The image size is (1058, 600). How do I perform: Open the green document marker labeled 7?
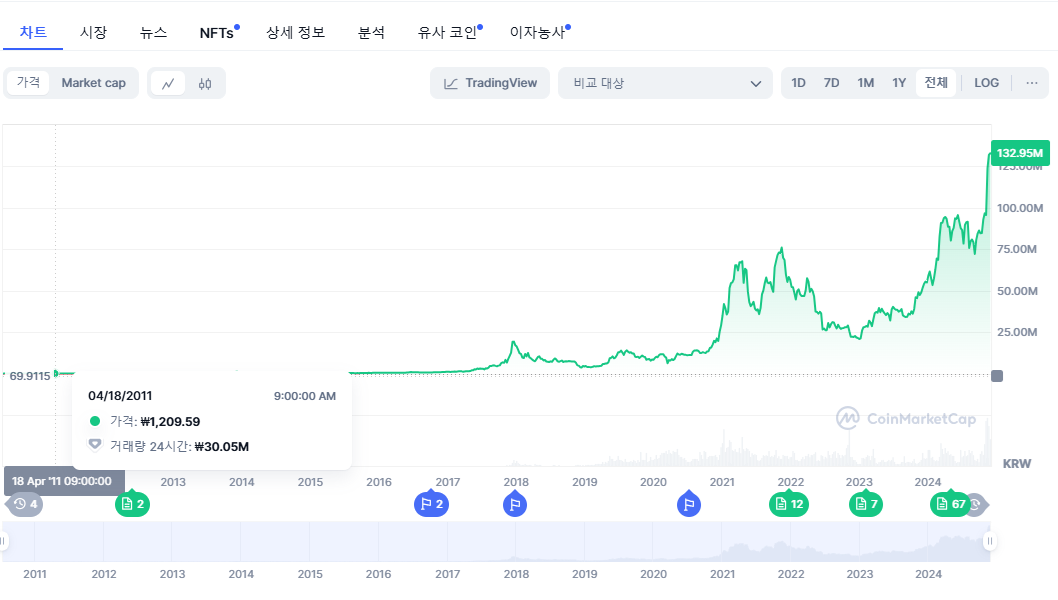click(865, 504)
